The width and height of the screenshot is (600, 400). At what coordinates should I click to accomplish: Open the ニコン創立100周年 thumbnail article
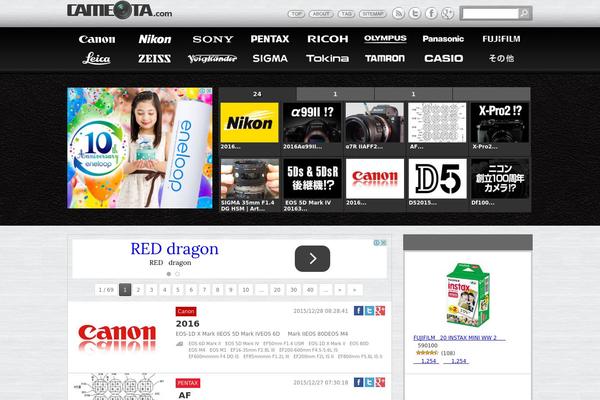pyautogui.click(x=500, y=179)
